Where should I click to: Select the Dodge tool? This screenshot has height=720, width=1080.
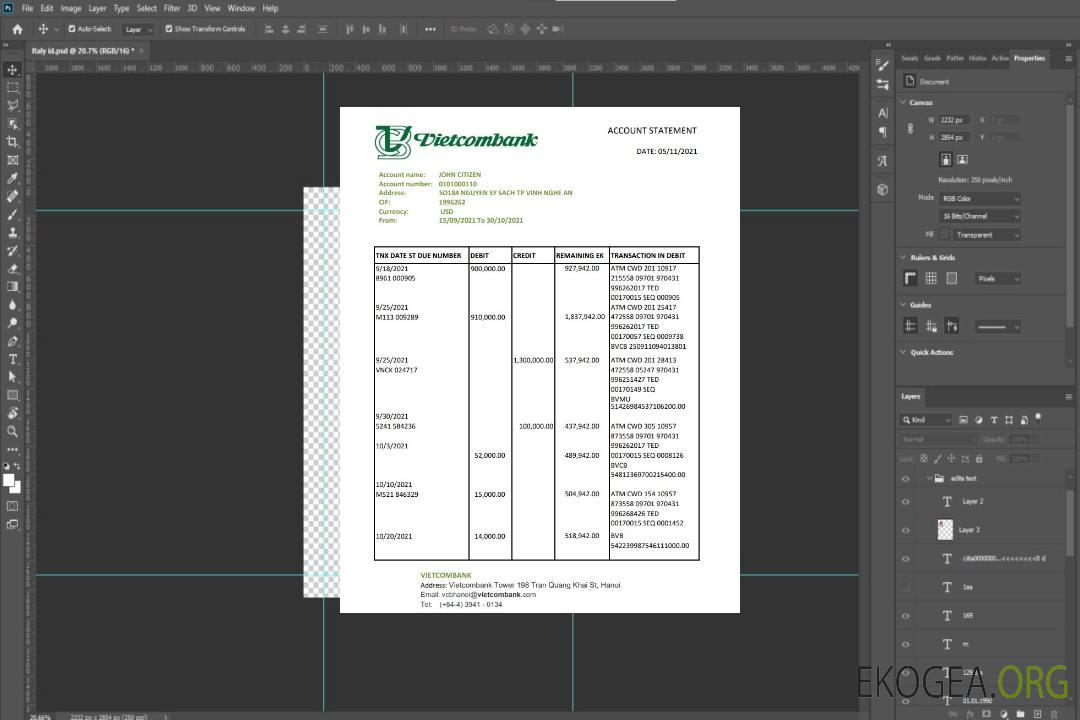[12, 323]
